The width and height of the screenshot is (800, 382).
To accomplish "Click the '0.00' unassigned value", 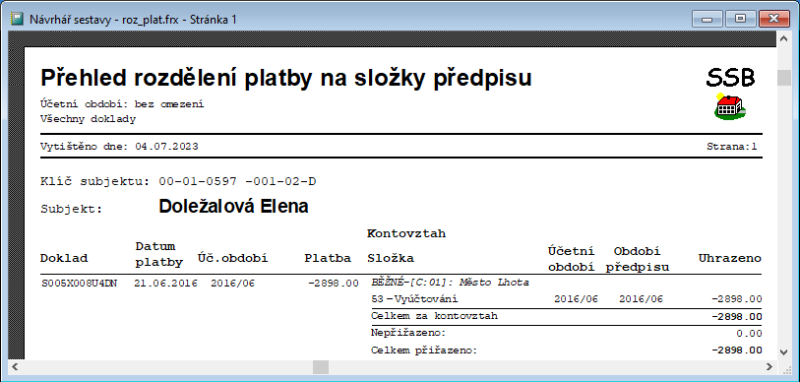I will click(748, 334).
